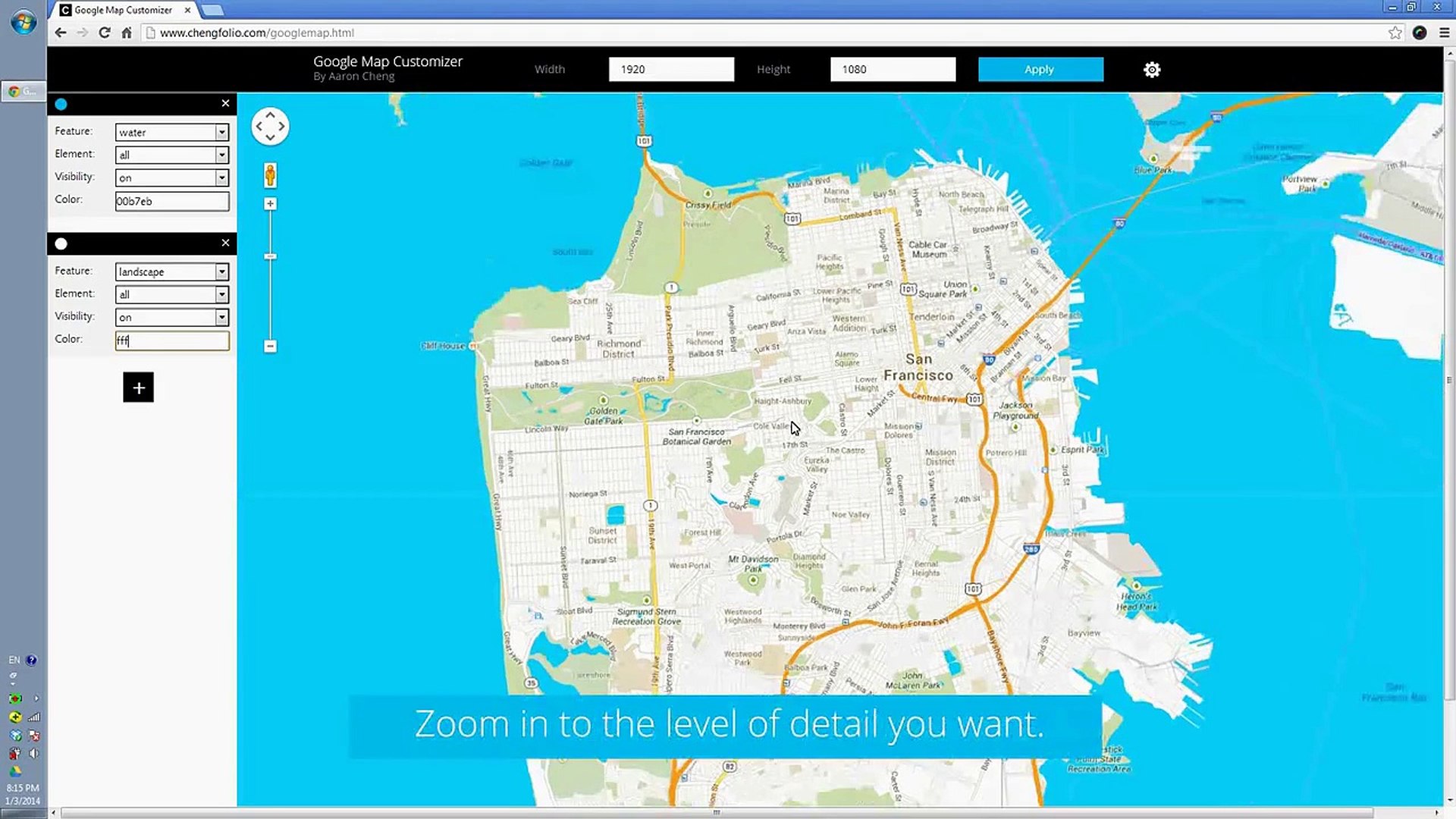Open the settings gear icon
Image resolution: width=1456 pixels, height=819 pixels.
click(1151, 70)
